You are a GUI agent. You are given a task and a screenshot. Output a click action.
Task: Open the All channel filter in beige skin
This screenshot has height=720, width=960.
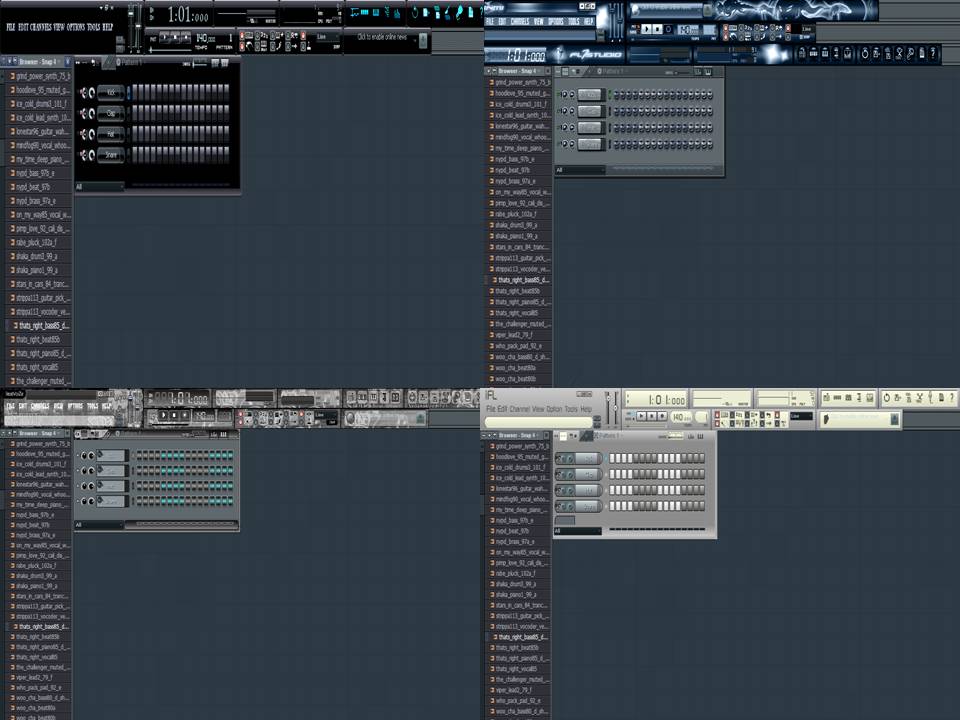[x=577, y=531]
